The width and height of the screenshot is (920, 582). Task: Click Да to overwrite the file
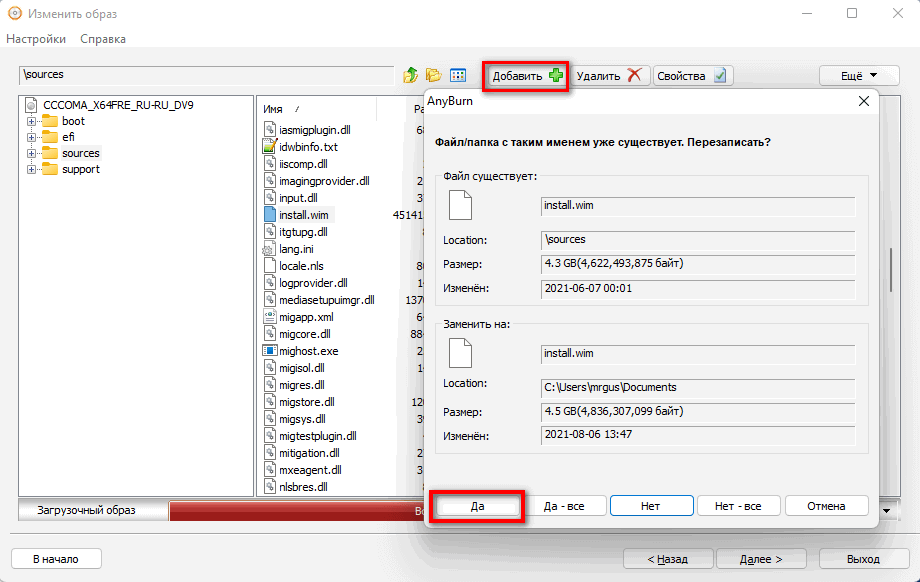[477, 506]
